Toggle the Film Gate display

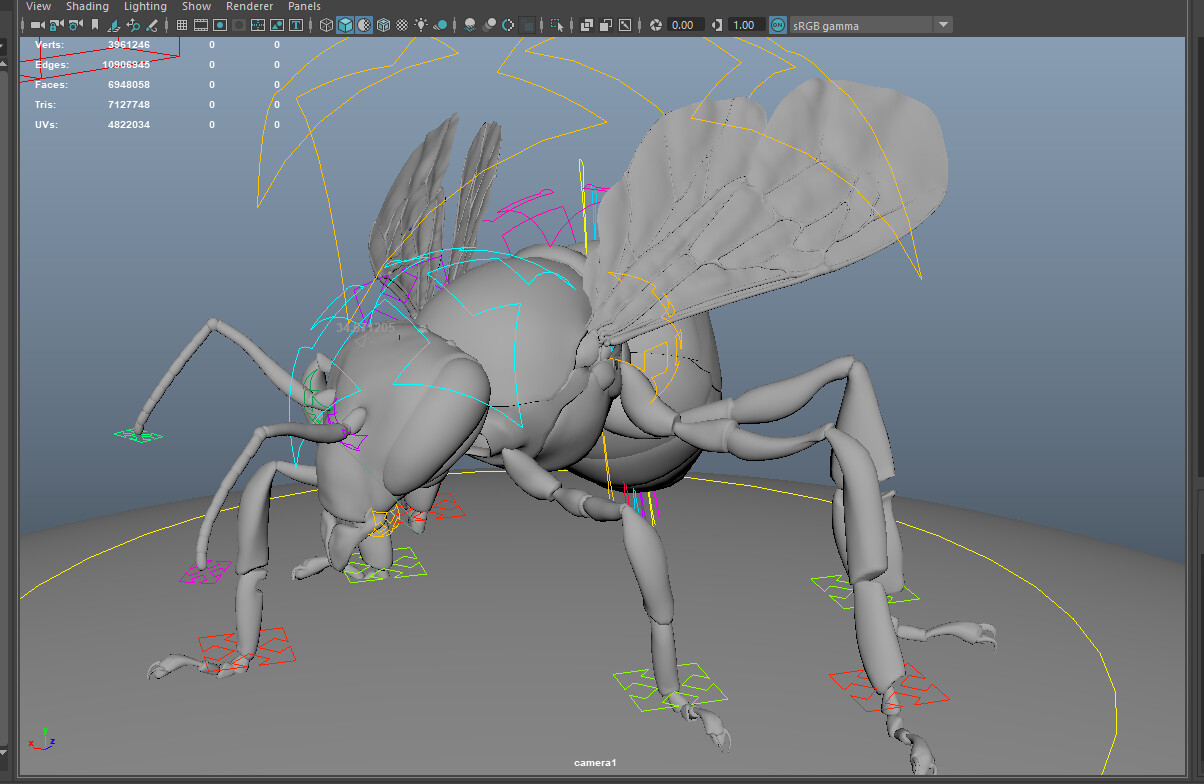pos(201,25)
